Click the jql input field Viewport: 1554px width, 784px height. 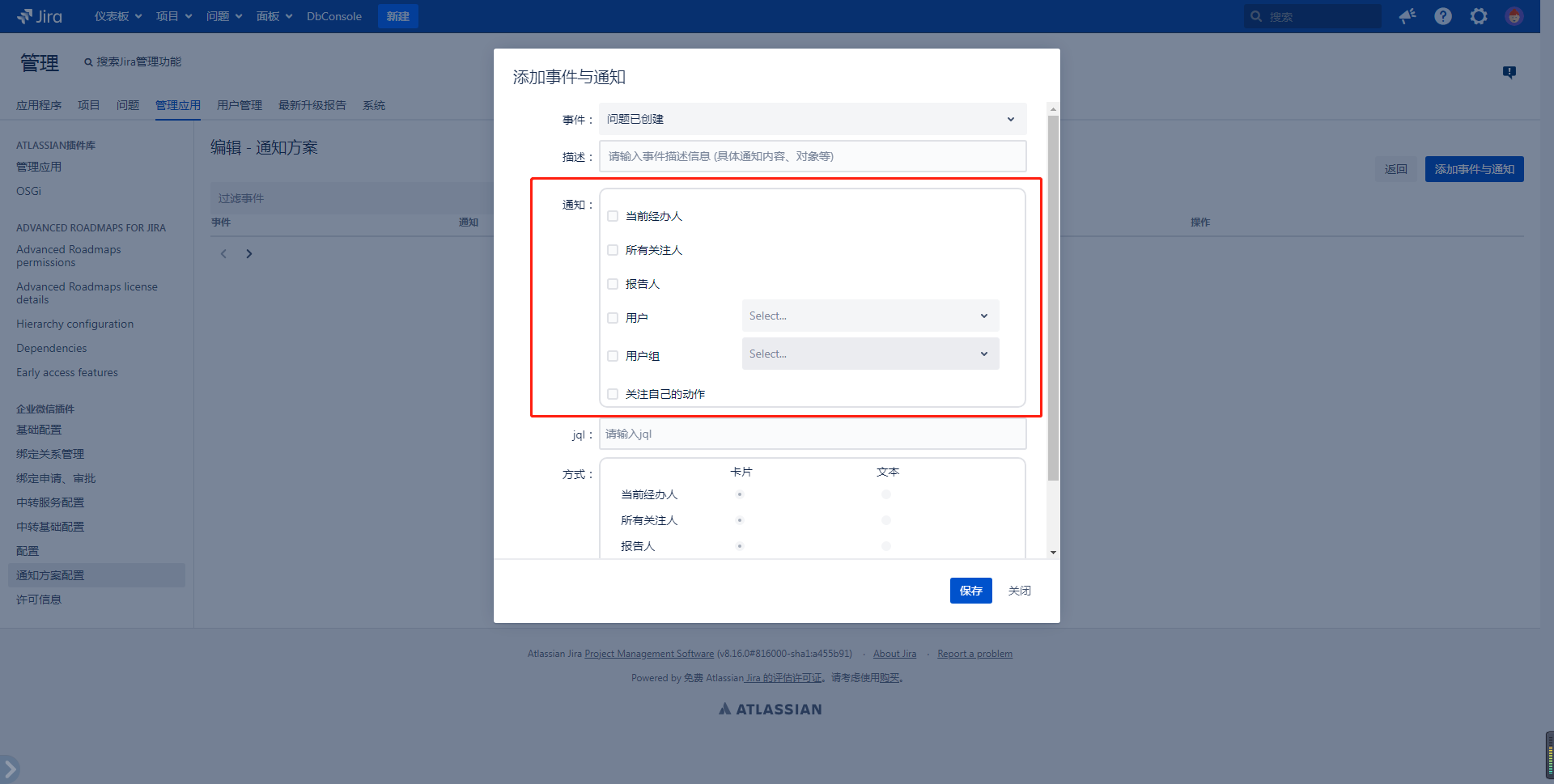[x=813, y=434]
